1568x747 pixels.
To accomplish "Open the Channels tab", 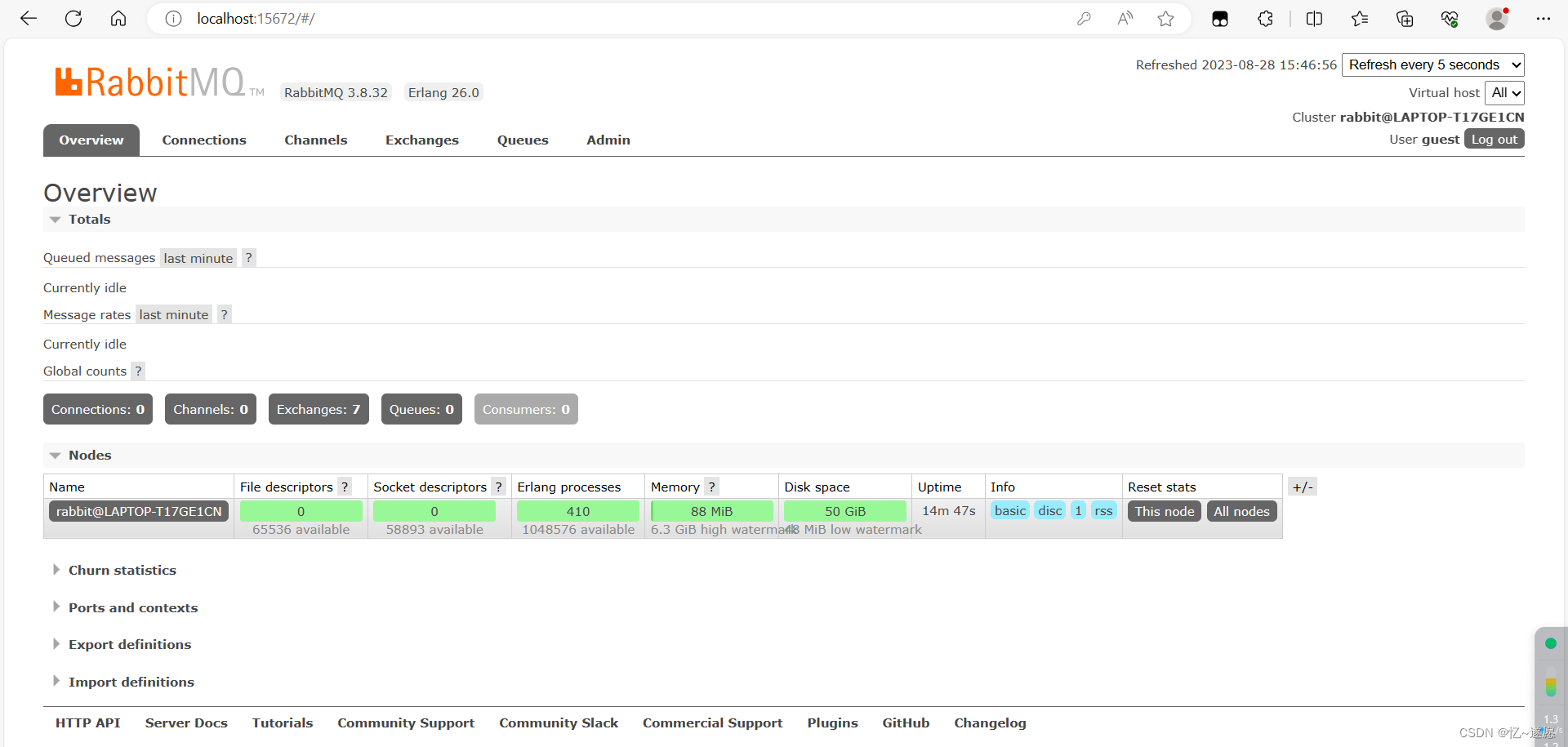I will [x=316, y=140].
